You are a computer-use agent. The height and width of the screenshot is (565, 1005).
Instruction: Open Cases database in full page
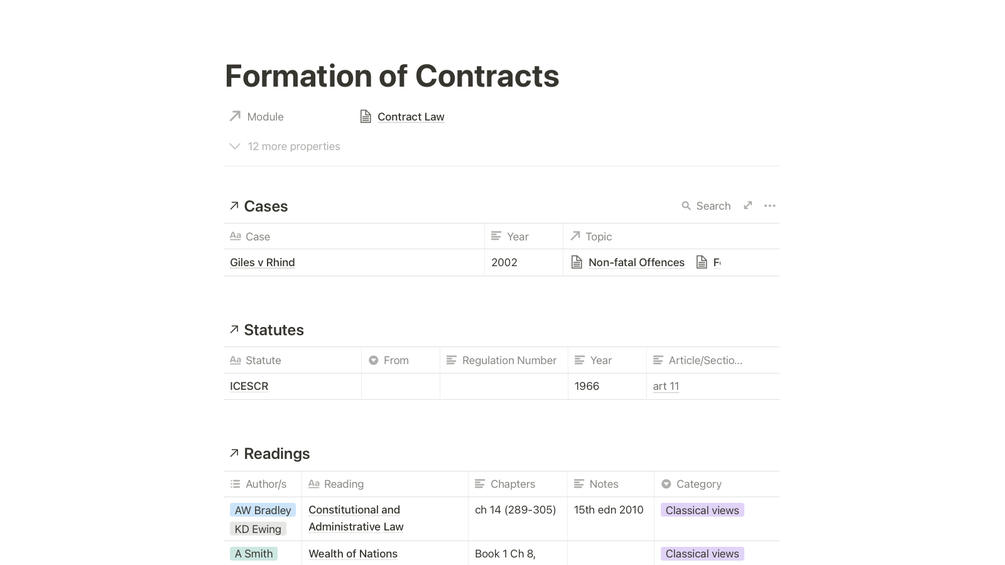click(747, 206)
